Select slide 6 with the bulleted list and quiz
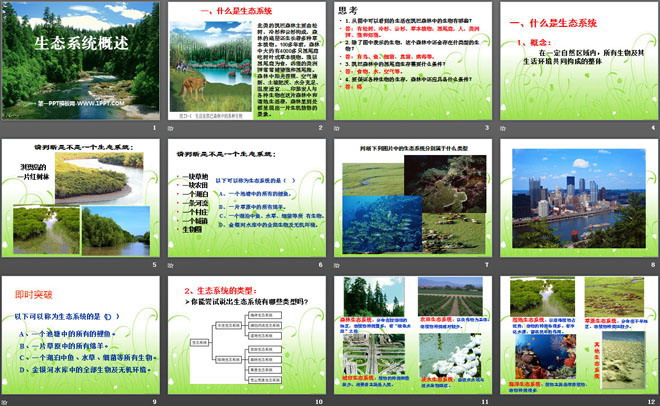 [x=247, y=198]
